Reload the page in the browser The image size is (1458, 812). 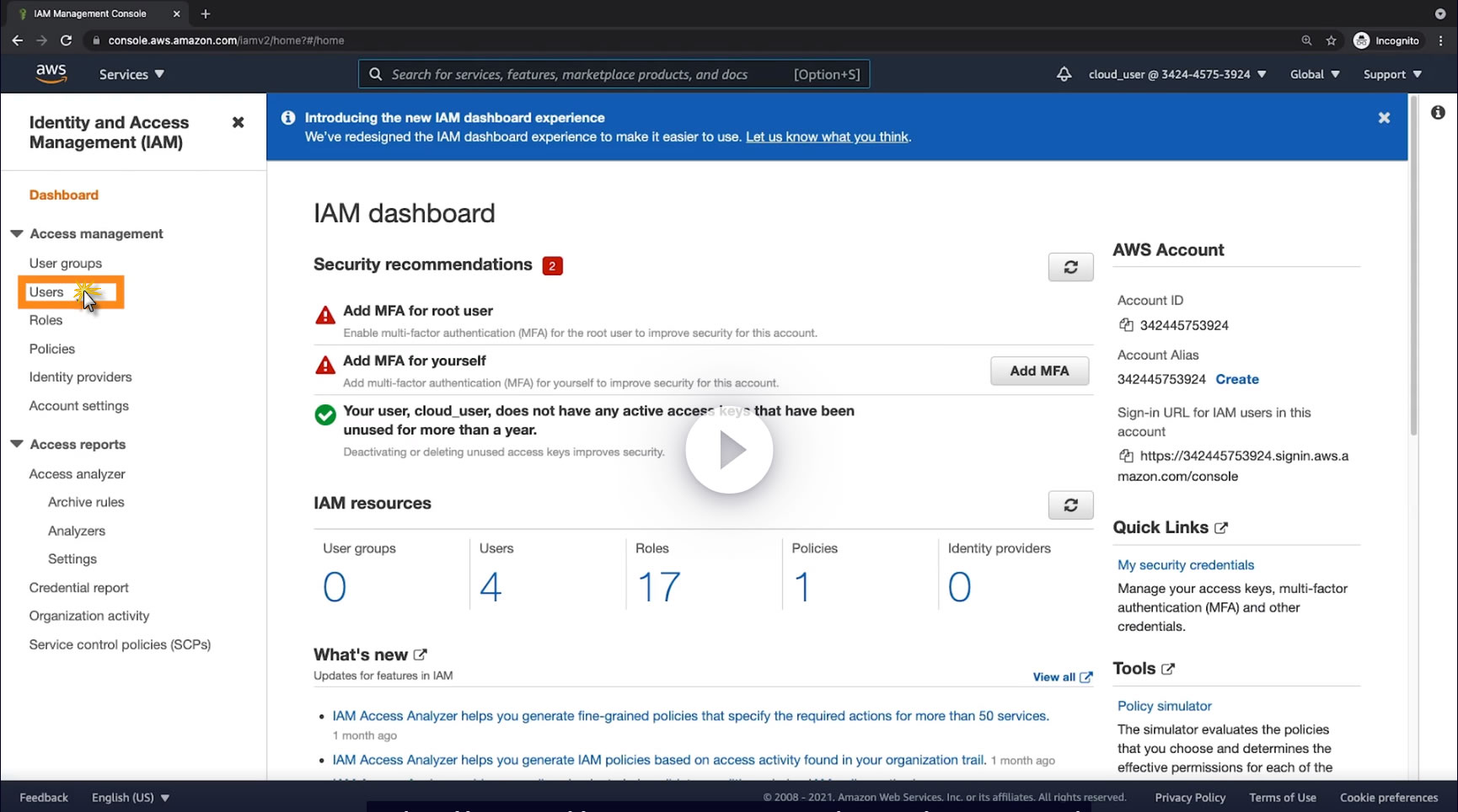(66, 40)
